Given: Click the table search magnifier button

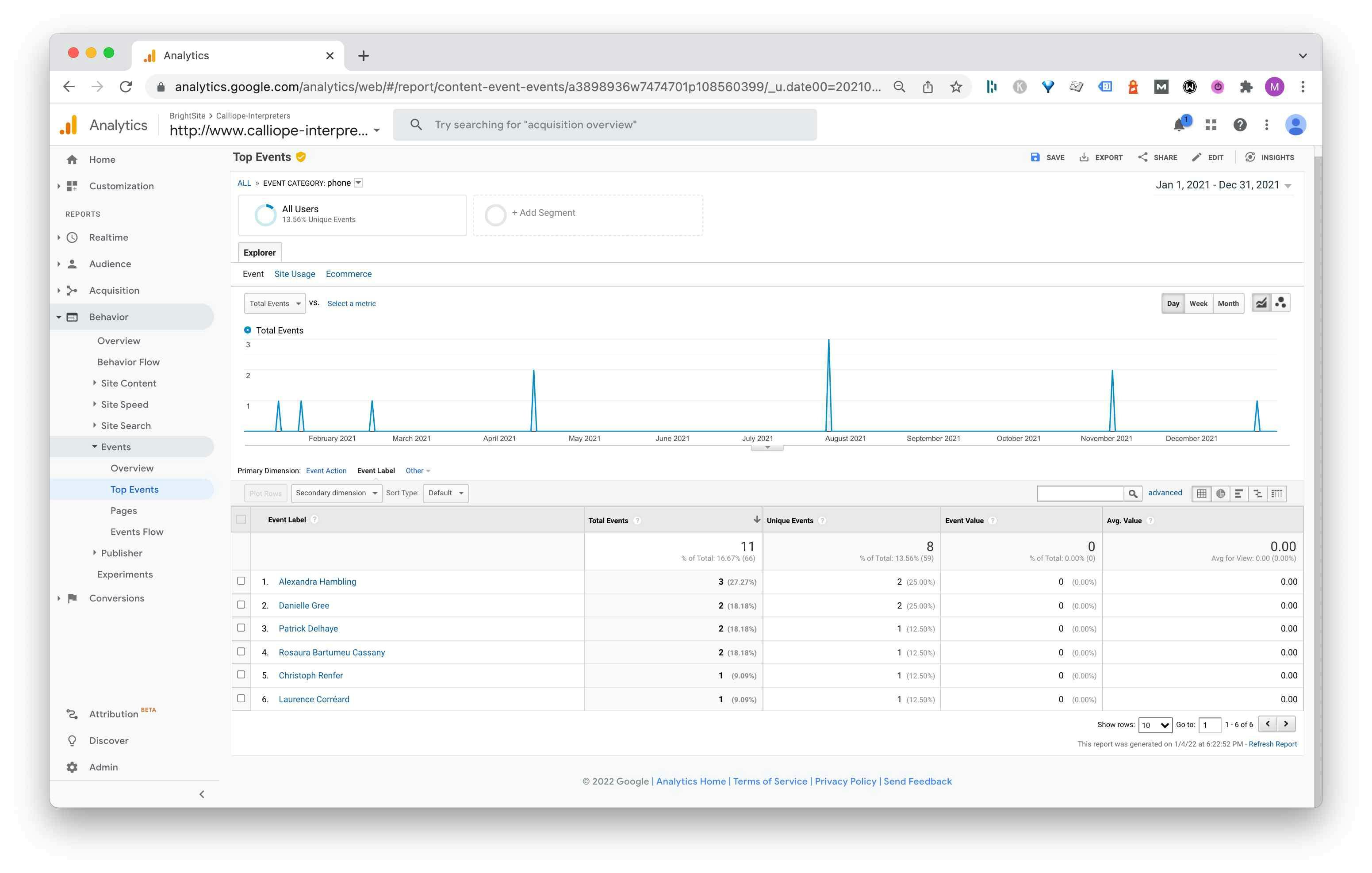Looking at the screenshot, I should pos(1133,494).
